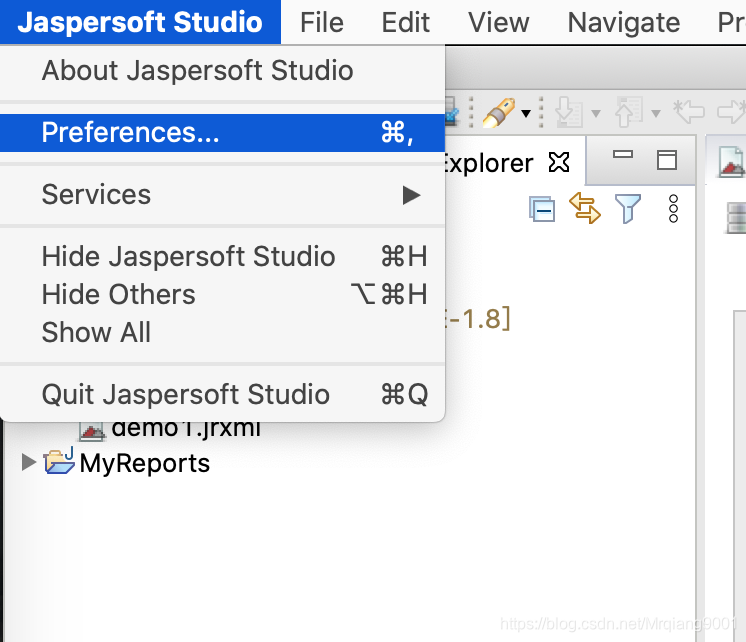This screenshot has height=642, width=746.
Task: Choose Hide Jaspersoft Studio
Action: 222,257
